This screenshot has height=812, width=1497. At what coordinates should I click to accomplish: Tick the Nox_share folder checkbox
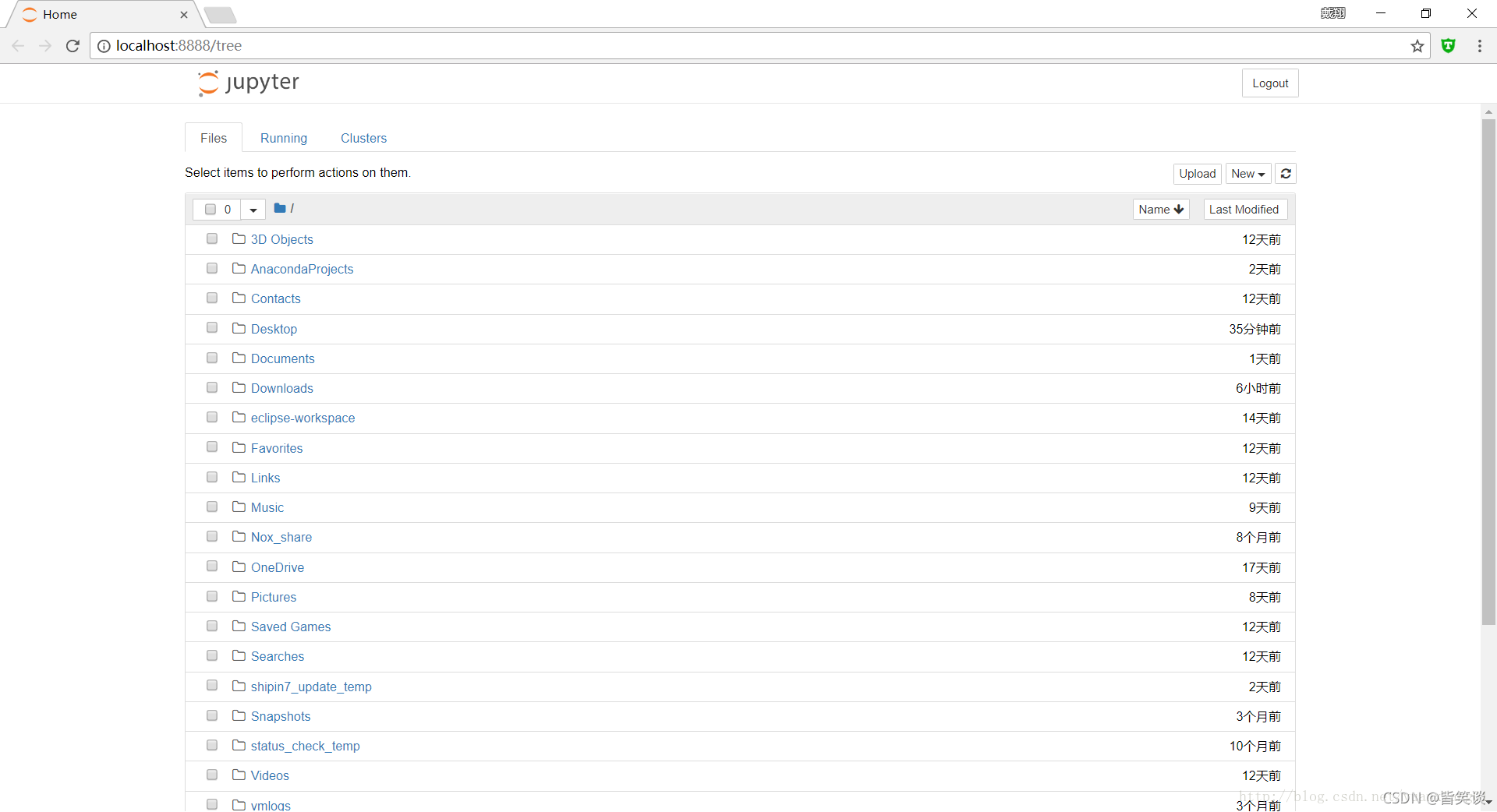point(212,536)
